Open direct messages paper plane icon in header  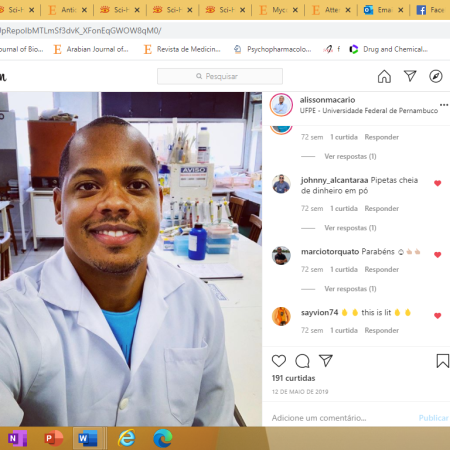(x=410, y=76)
